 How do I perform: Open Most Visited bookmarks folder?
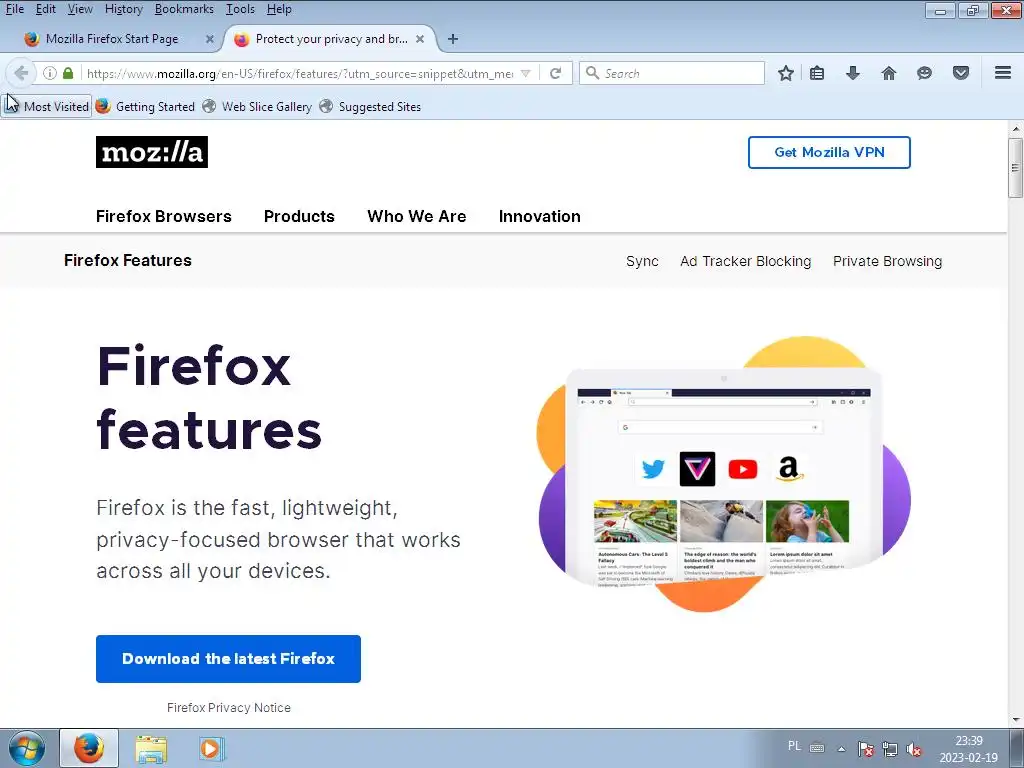pyautogui.click(x=47, y=106)
